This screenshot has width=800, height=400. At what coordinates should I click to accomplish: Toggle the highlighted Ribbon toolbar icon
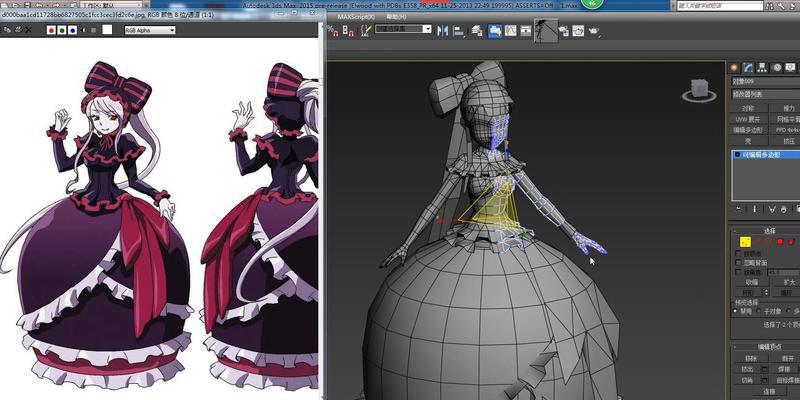(x=495, y=31)
